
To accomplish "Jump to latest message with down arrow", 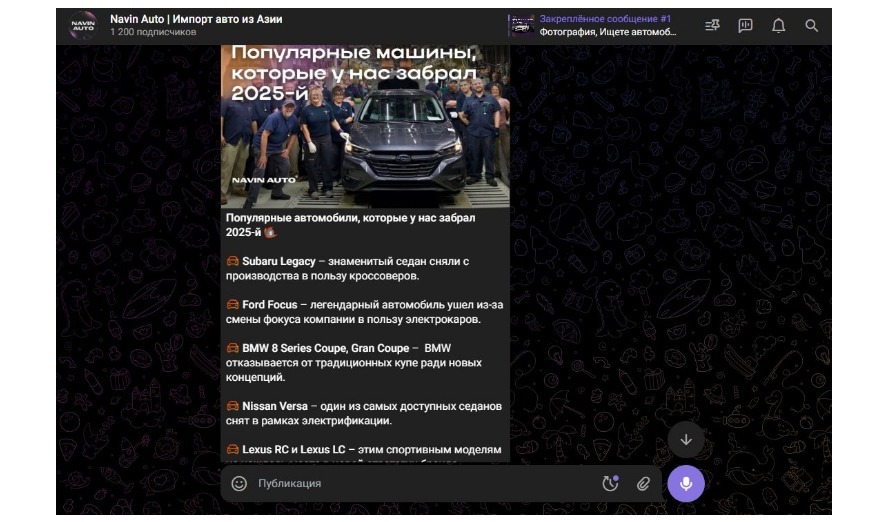I will click(x=686, y=440).
